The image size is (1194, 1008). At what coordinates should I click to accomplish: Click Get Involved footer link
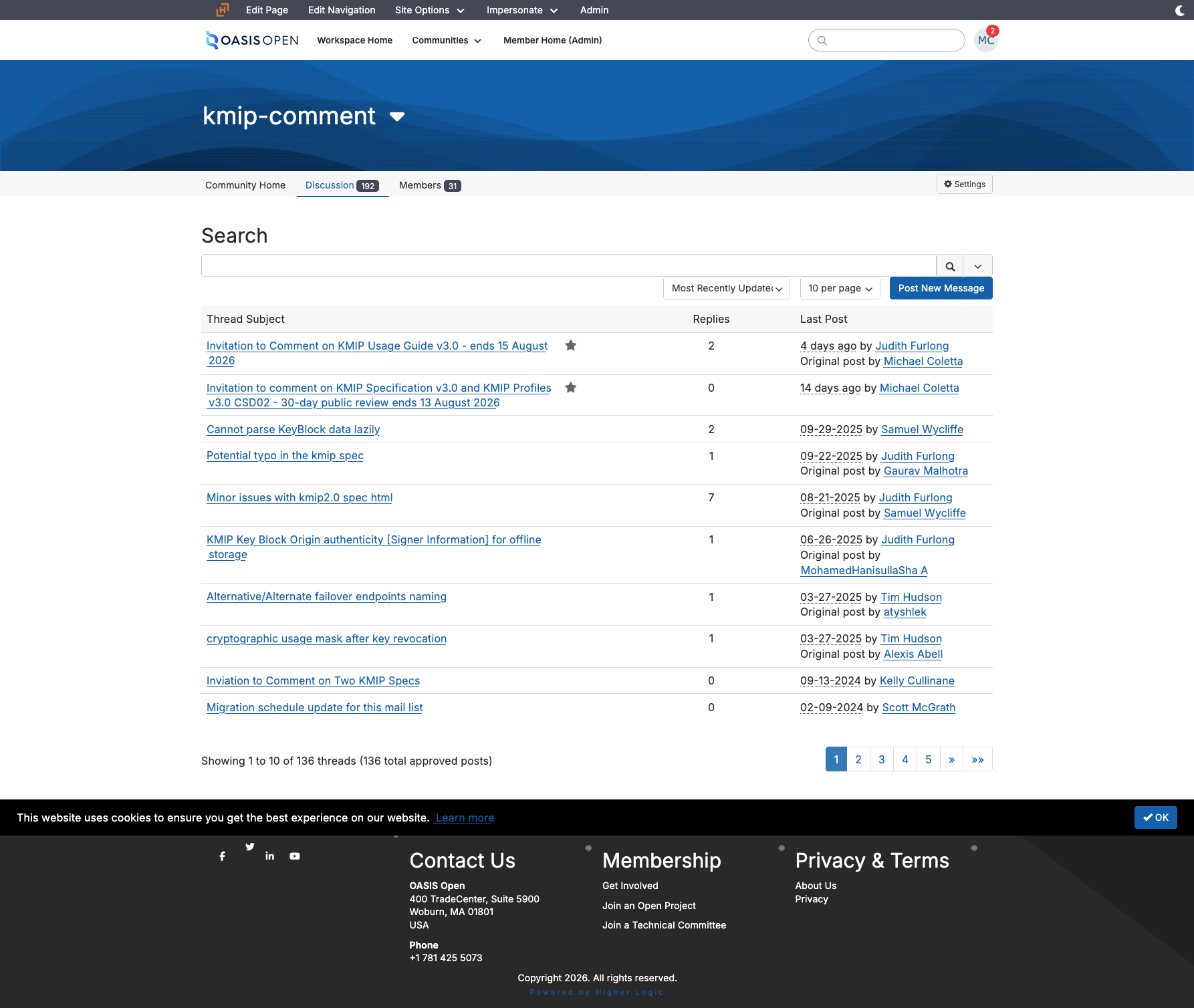[x=630, y=886]
